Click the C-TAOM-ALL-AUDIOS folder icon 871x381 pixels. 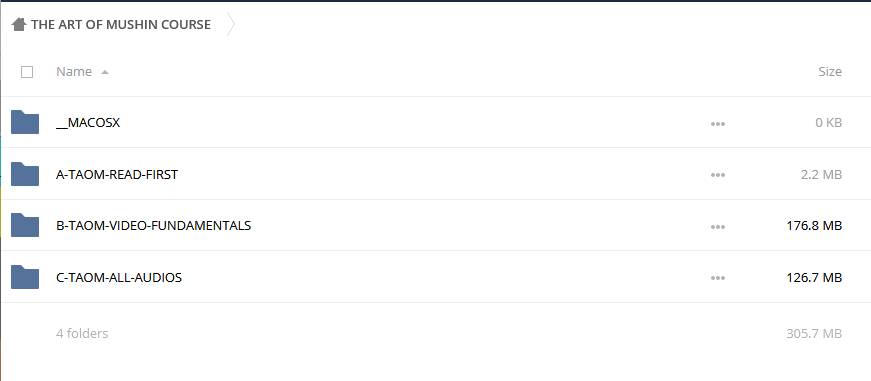pos(25,277)
